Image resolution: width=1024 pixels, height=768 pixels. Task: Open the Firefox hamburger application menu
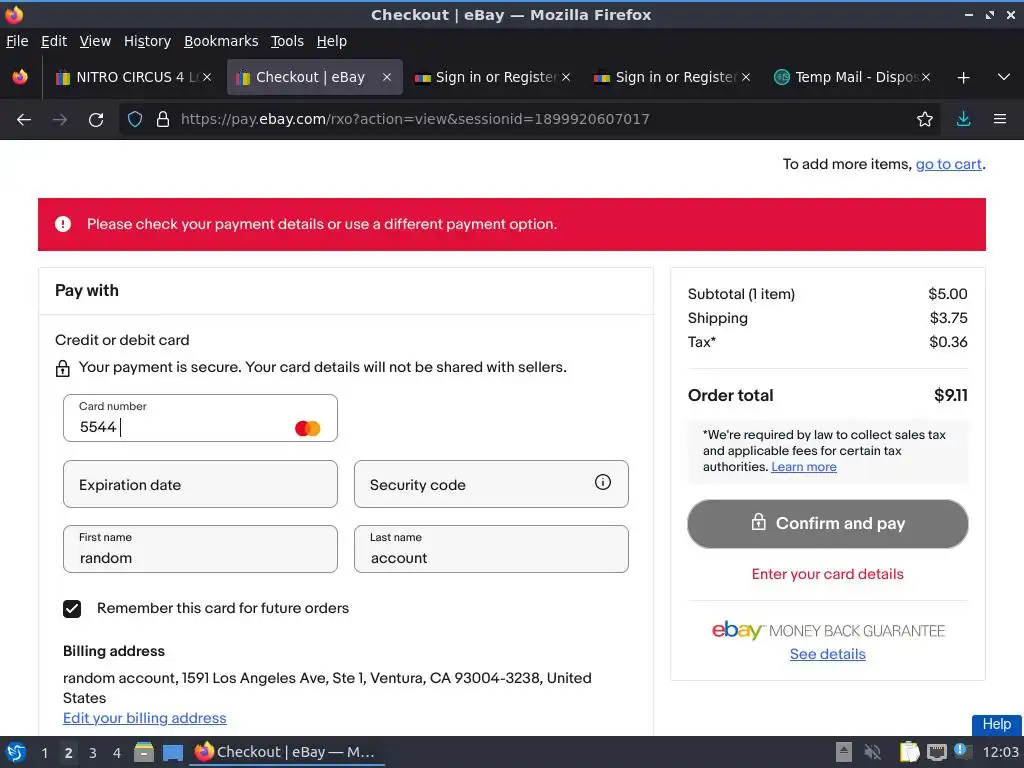(999, 119)
